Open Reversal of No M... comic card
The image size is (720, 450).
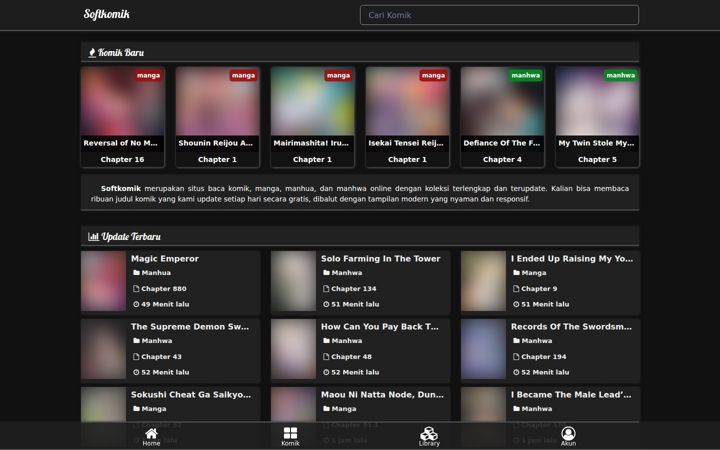point(123,117)
